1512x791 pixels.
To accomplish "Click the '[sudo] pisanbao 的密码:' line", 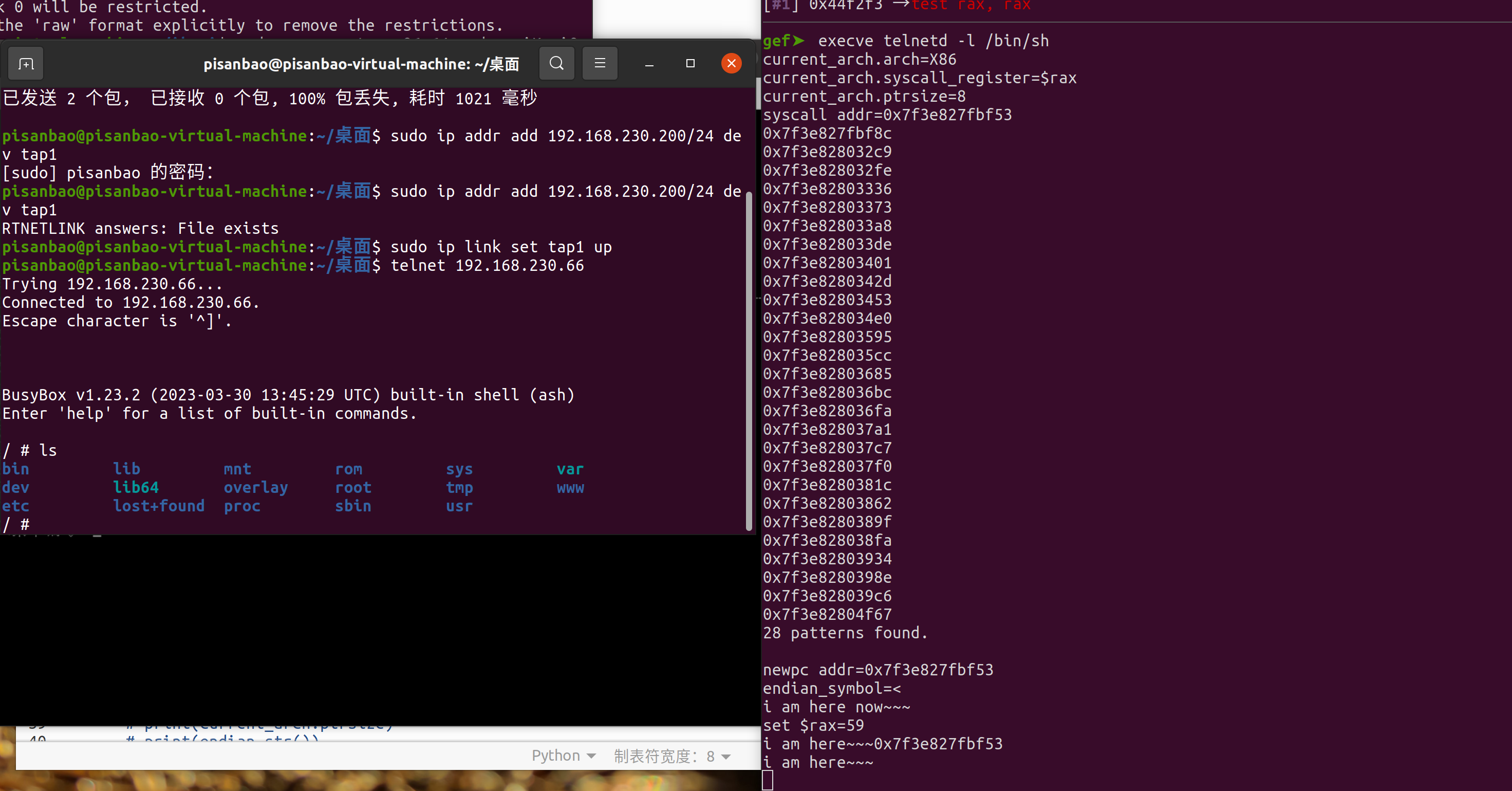I will (108, 173).
